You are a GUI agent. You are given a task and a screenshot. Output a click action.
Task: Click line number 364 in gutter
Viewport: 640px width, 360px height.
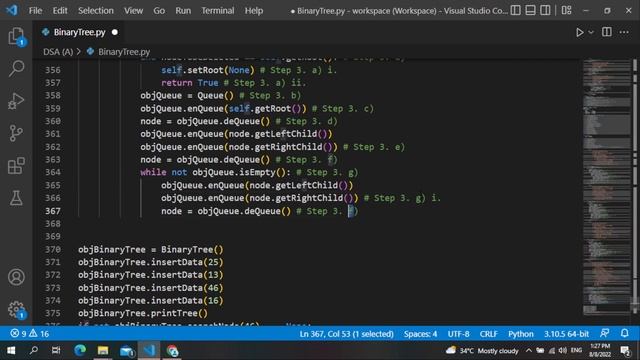(x=53, y=172)
